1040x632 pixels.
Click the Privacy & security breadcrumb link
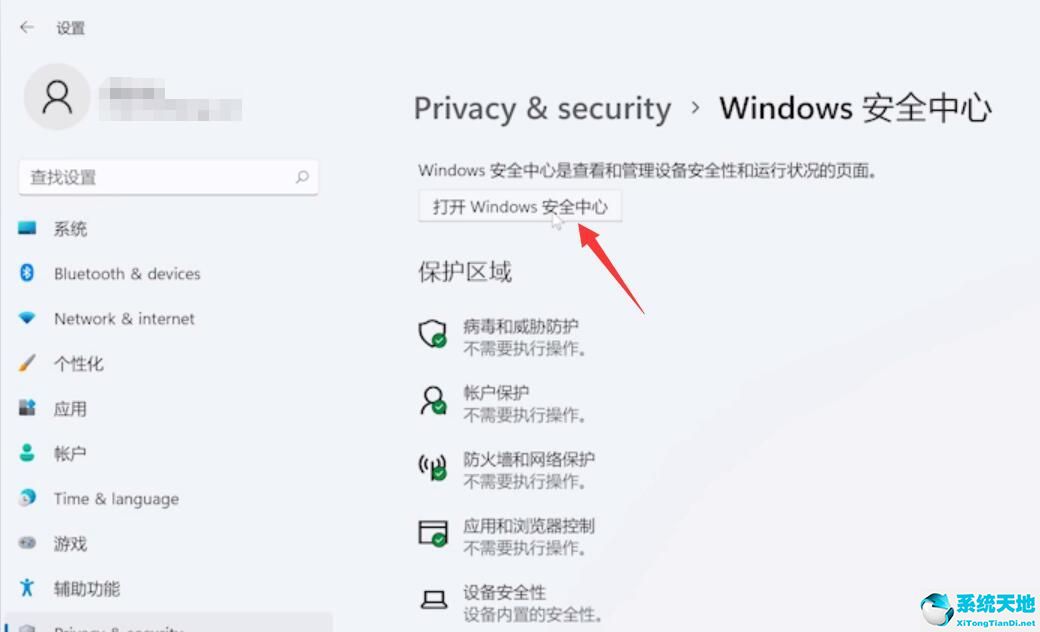click(x=541, y=108)
